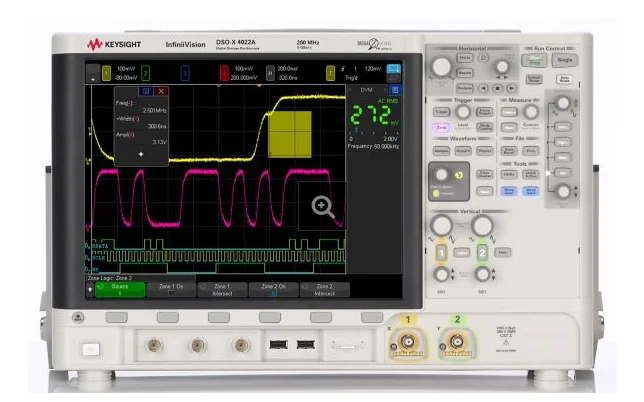Image resolution: width=644 pixels, height=402 pixels.
Task: Push the horizontal zoom magnifier button
Action: point(483,58)
